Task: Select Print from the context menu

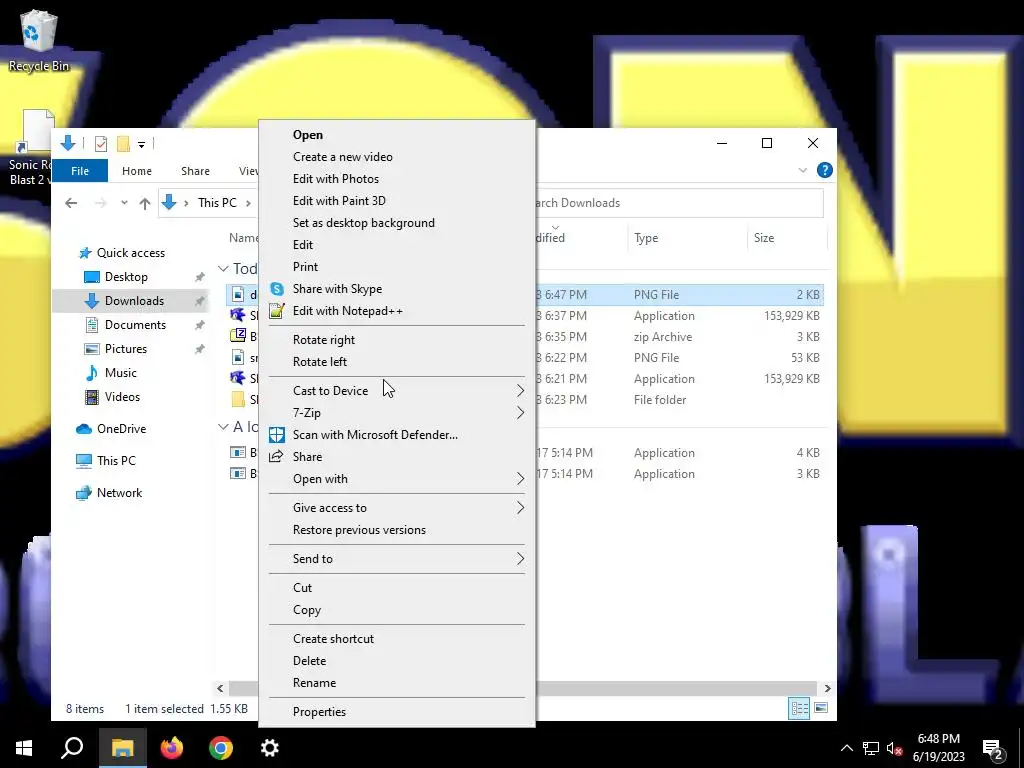Action: [x=397, y=267]
